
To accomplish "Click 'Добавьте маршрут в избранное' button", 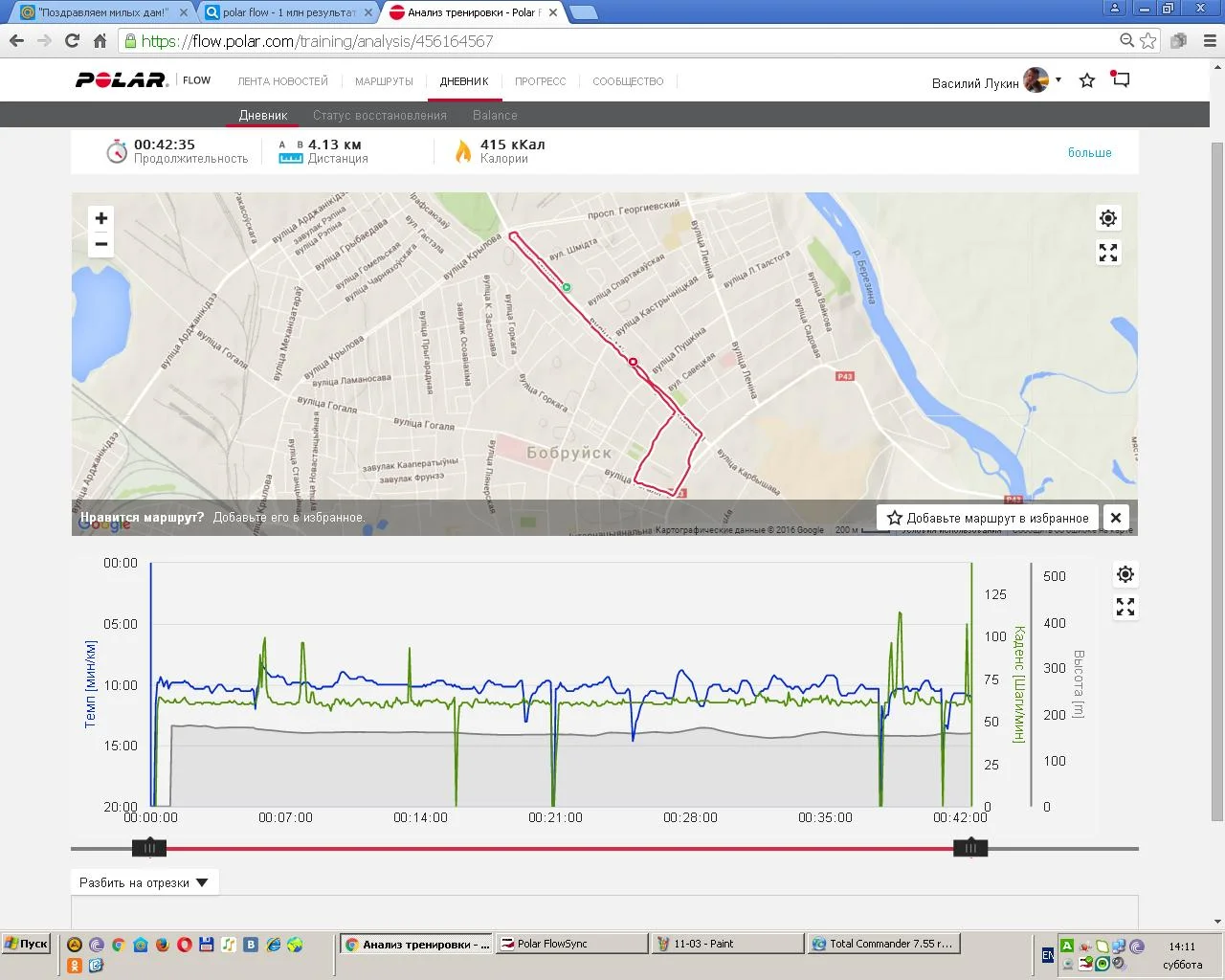I will click(x=988, y=518).
